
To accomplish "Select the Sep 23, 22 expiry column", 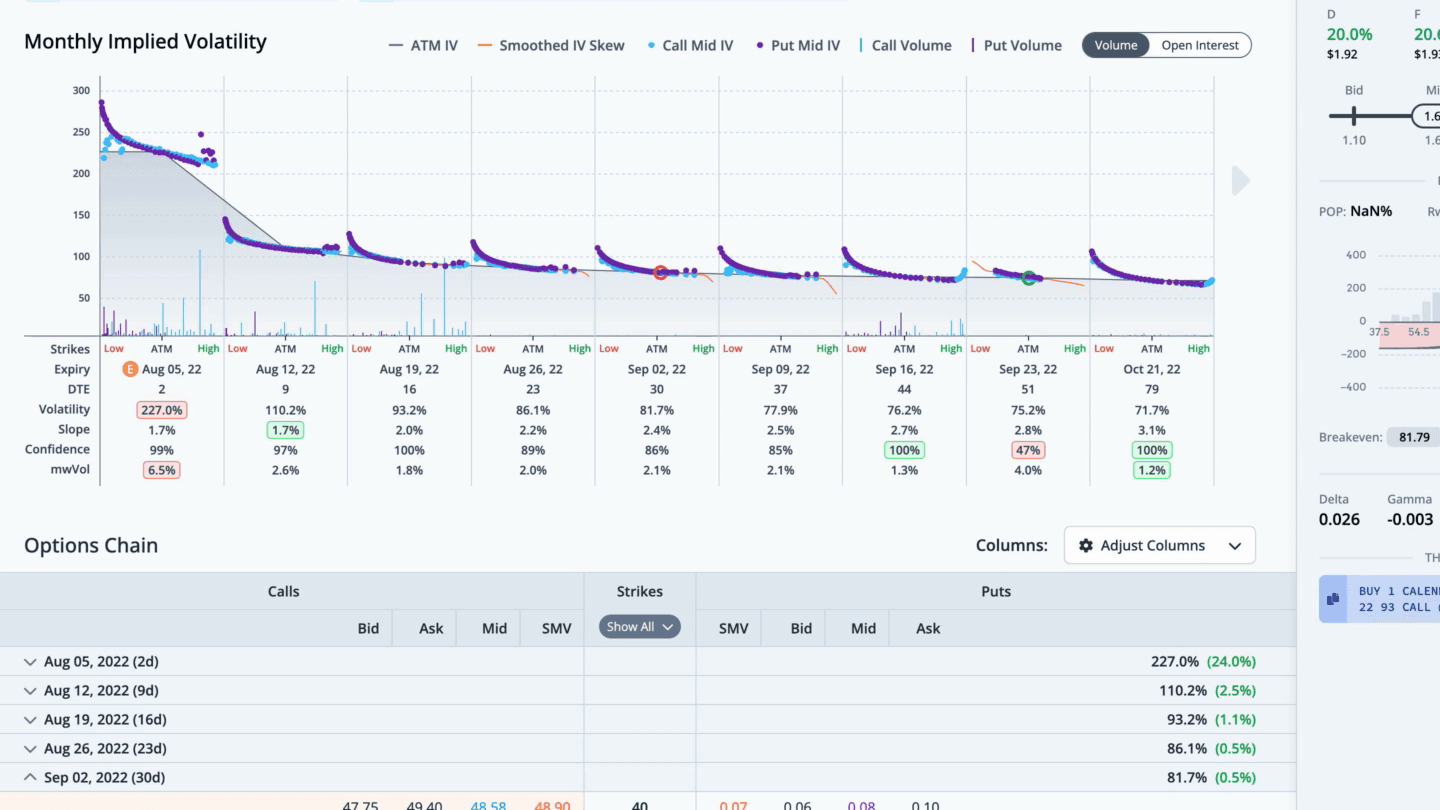I will pos(1028,369).
